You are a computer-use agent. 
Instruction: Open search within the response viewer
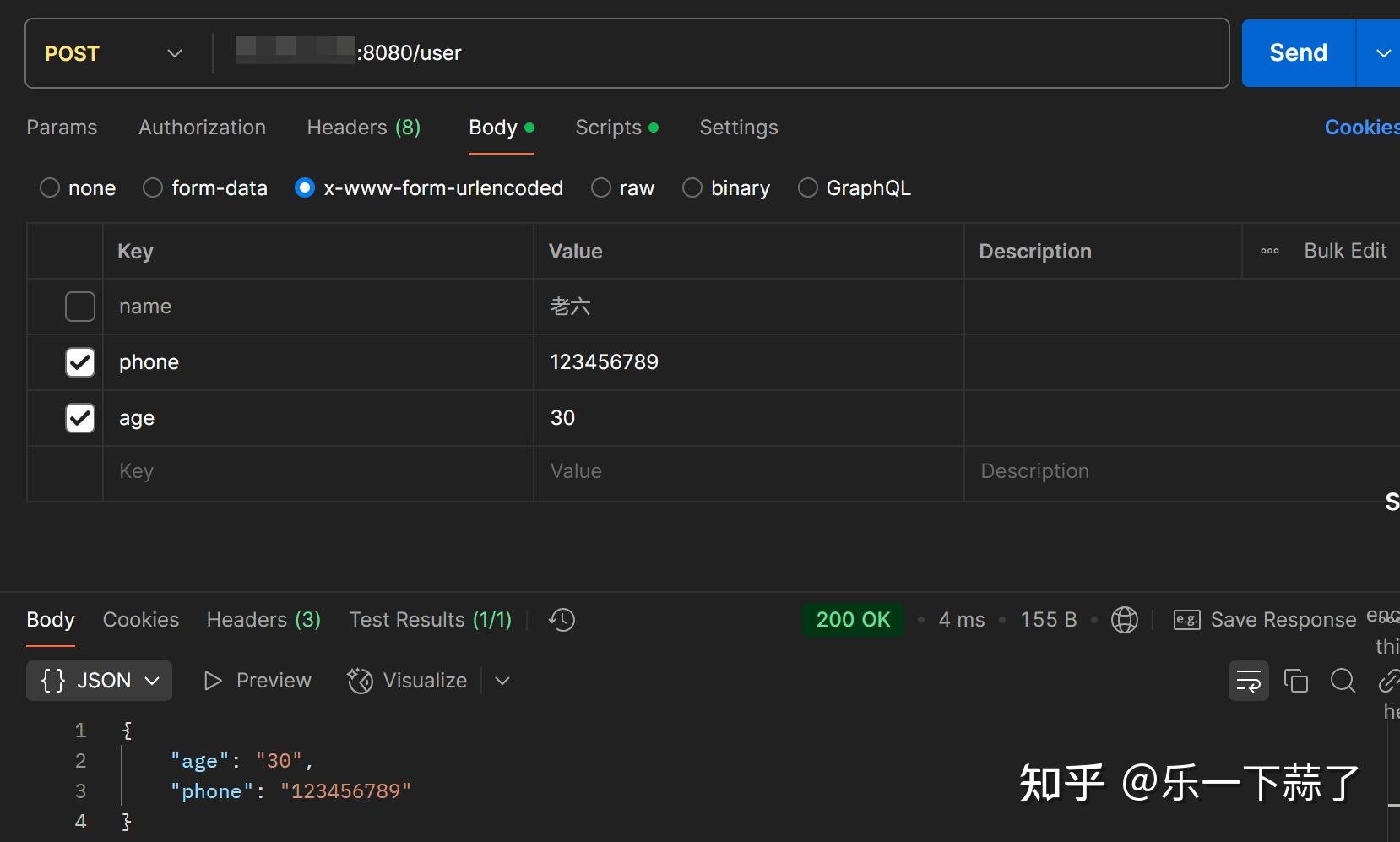coord(1343,681)
